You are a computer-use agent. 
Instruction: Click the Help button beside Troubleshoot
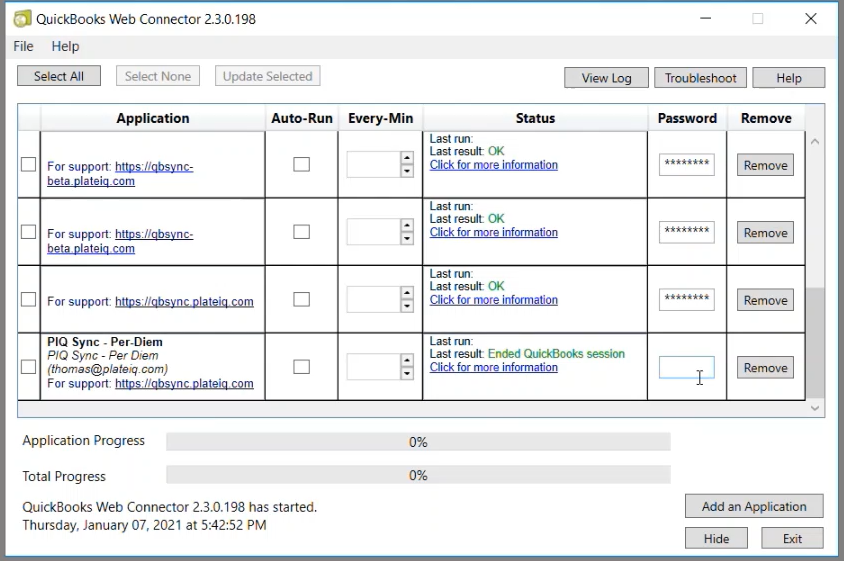(x=789, y=78)
